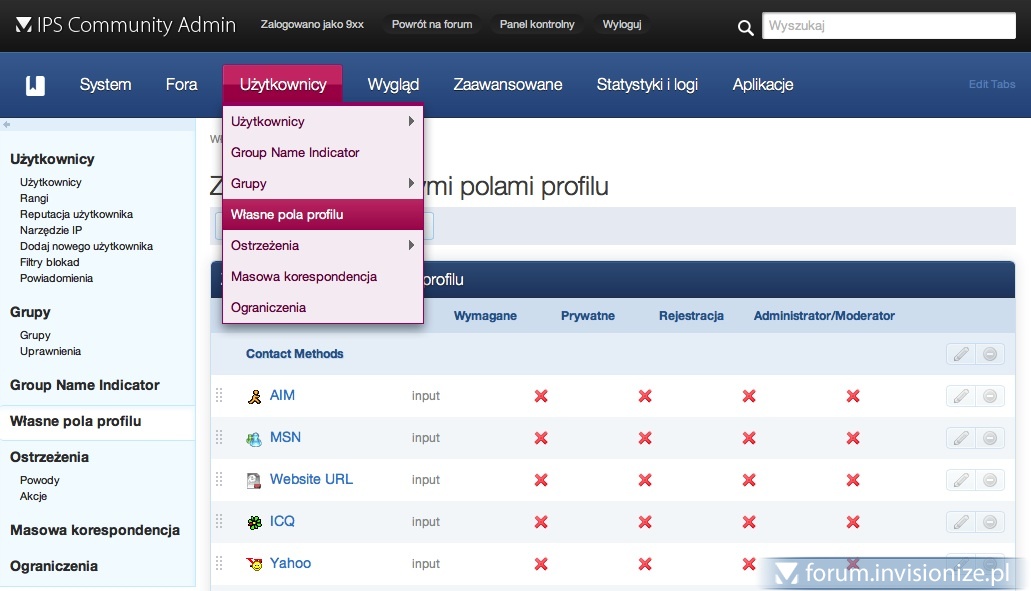1031x591 pixels.
Task: Click the edit pencil for Contact Methods
Action: point(960,354)
